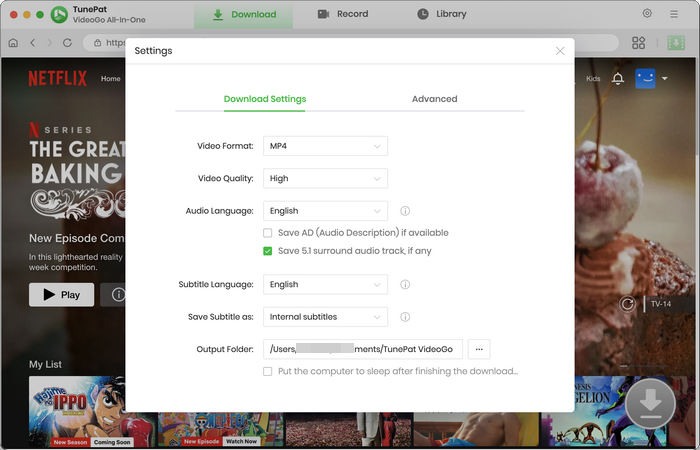Open the Audio Language dropdown
This screenshot has width=700, height=450.
click(x=325, y=211)
